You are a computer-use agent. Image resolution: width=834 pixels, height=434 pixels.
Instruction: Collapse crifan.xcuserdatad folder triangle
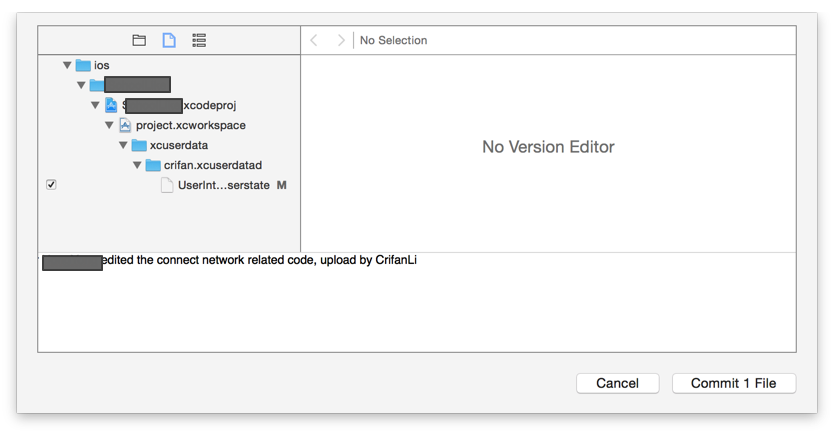(x=137, y=165)
